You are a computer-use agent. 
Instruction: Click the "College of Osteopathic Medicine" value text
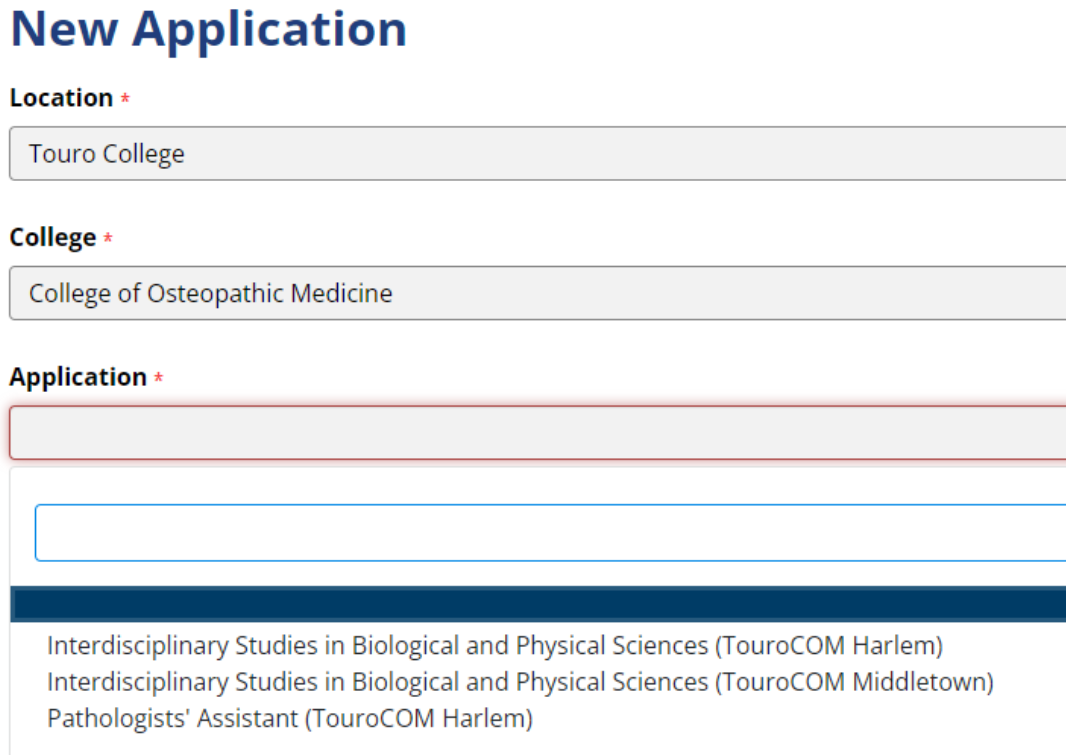[210, 293]
